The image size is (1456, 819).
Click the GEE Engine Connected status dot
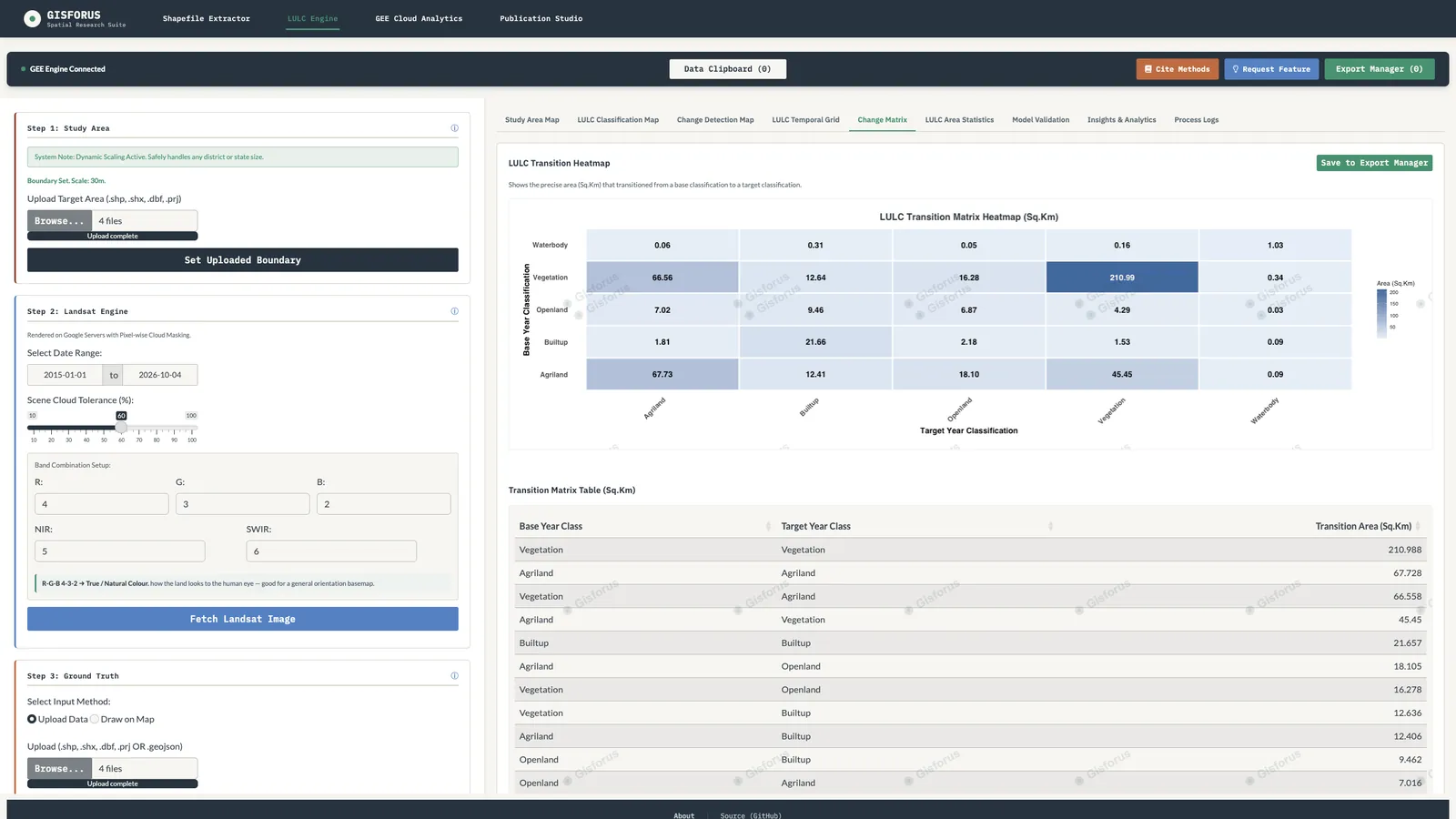pos(24,69)
